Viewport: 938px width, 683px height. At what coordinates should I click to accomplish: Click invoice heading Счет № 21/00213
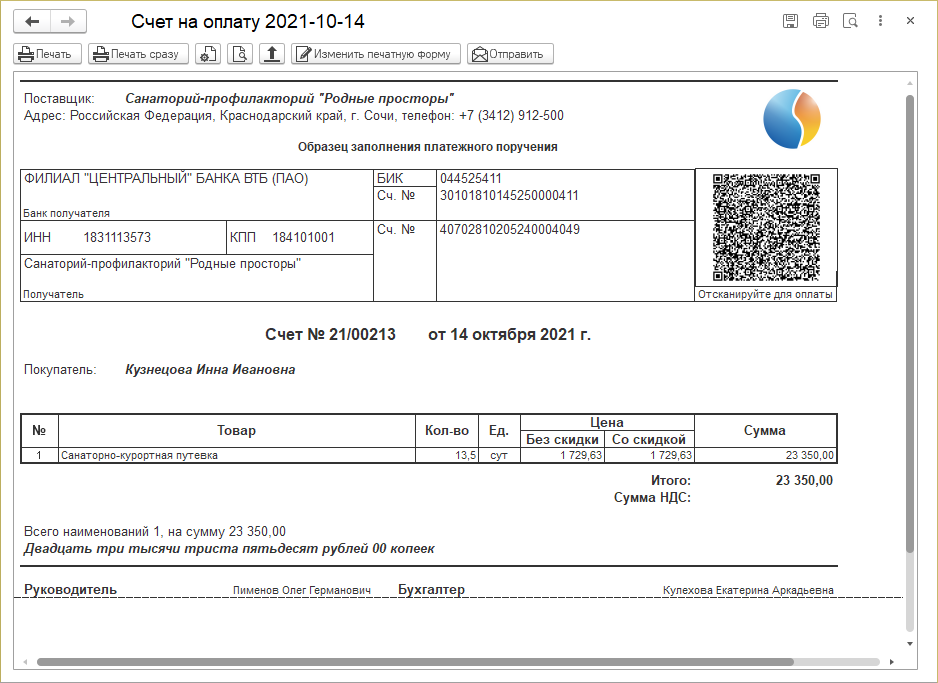click(x=330, y=334)
